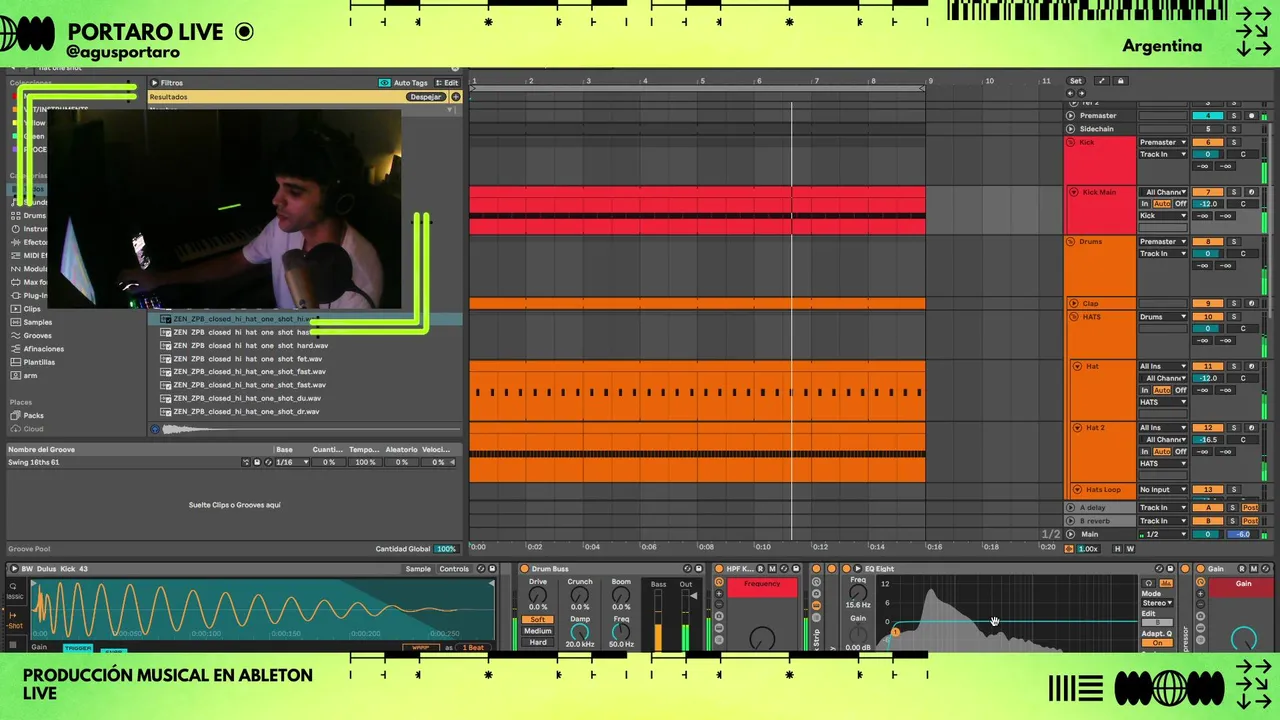Open Packs under Places
The image size is (1280, 720).
[x=34, y=415]
